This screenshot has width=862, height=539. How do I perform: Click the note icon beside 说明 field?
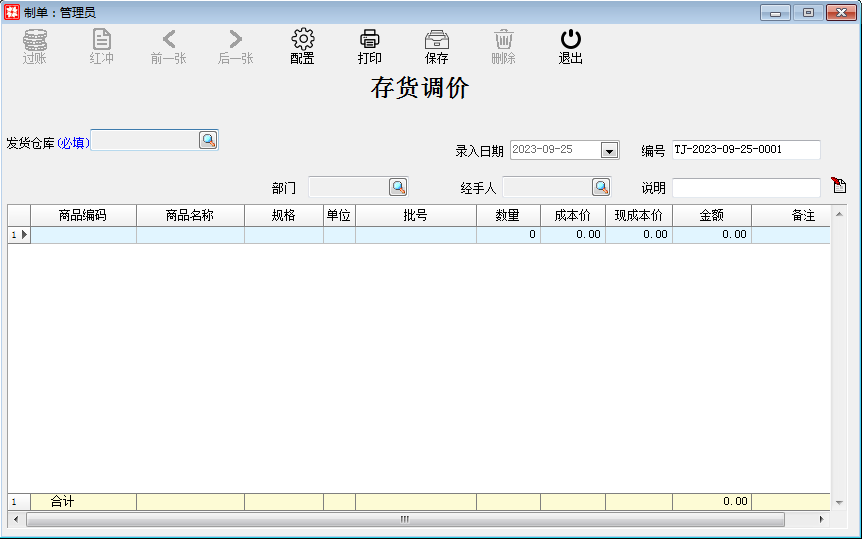point(838,186)
